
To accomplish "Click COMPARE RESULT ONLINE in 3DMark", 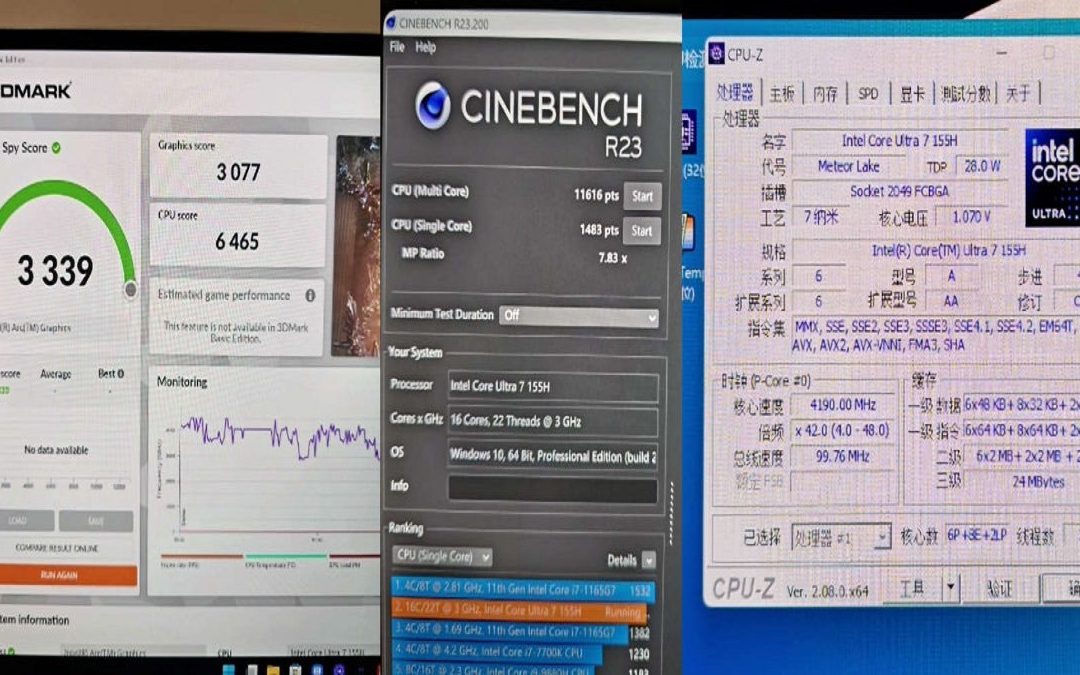I will [56, 548].
